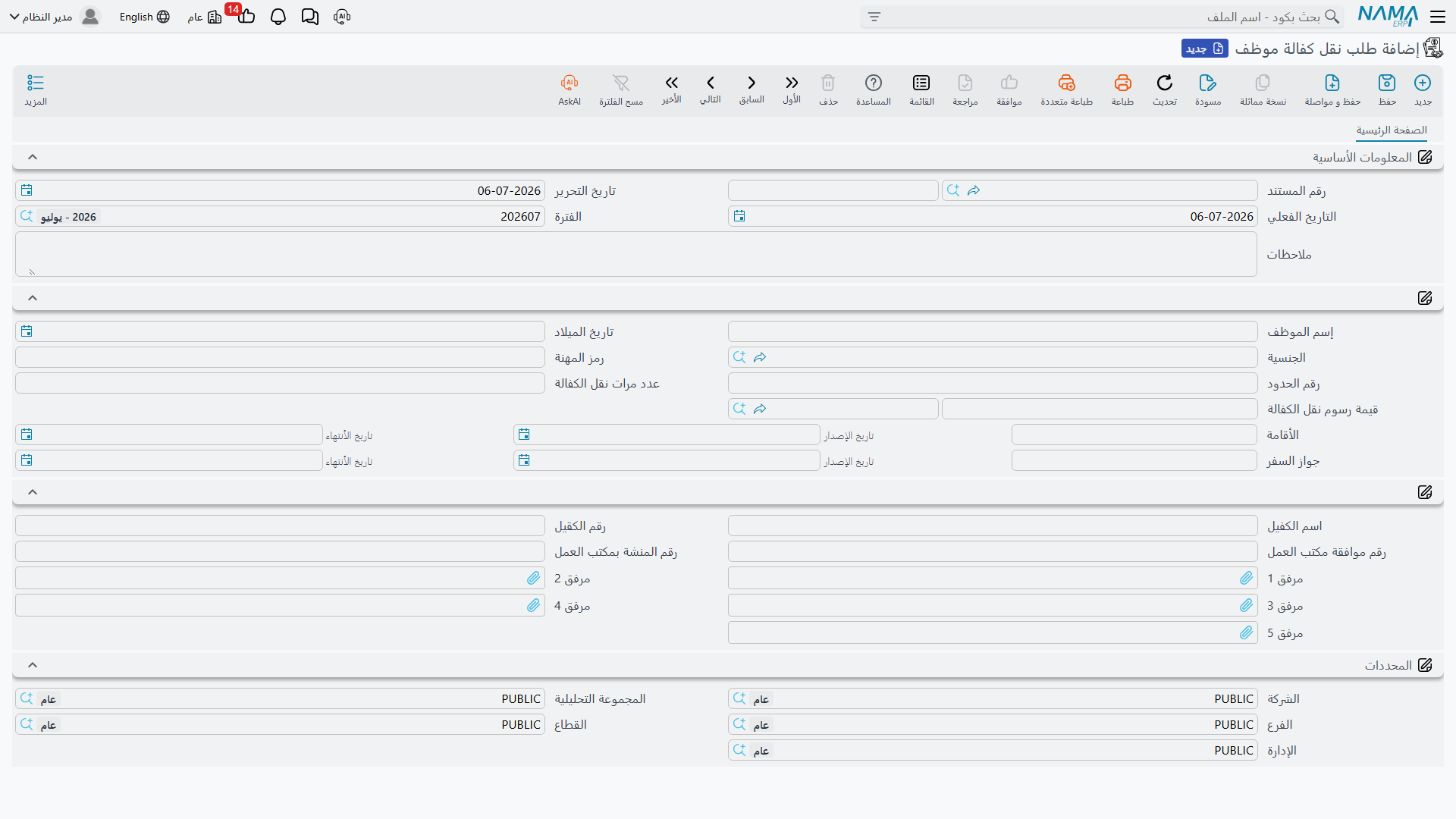Collapse the المحددات section
The width and height of the screenshot is (1456, 819).
point(33,665)
